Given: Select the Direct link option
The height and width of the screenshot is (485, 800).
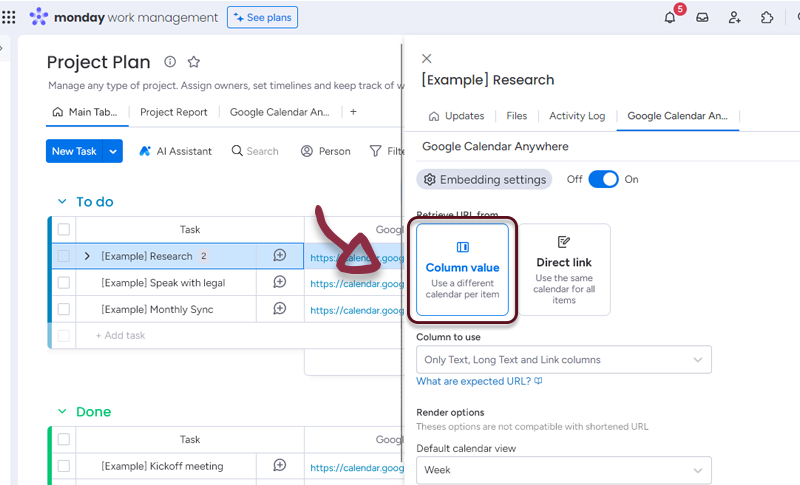Looking at the screenshot, I should [564, 269].
